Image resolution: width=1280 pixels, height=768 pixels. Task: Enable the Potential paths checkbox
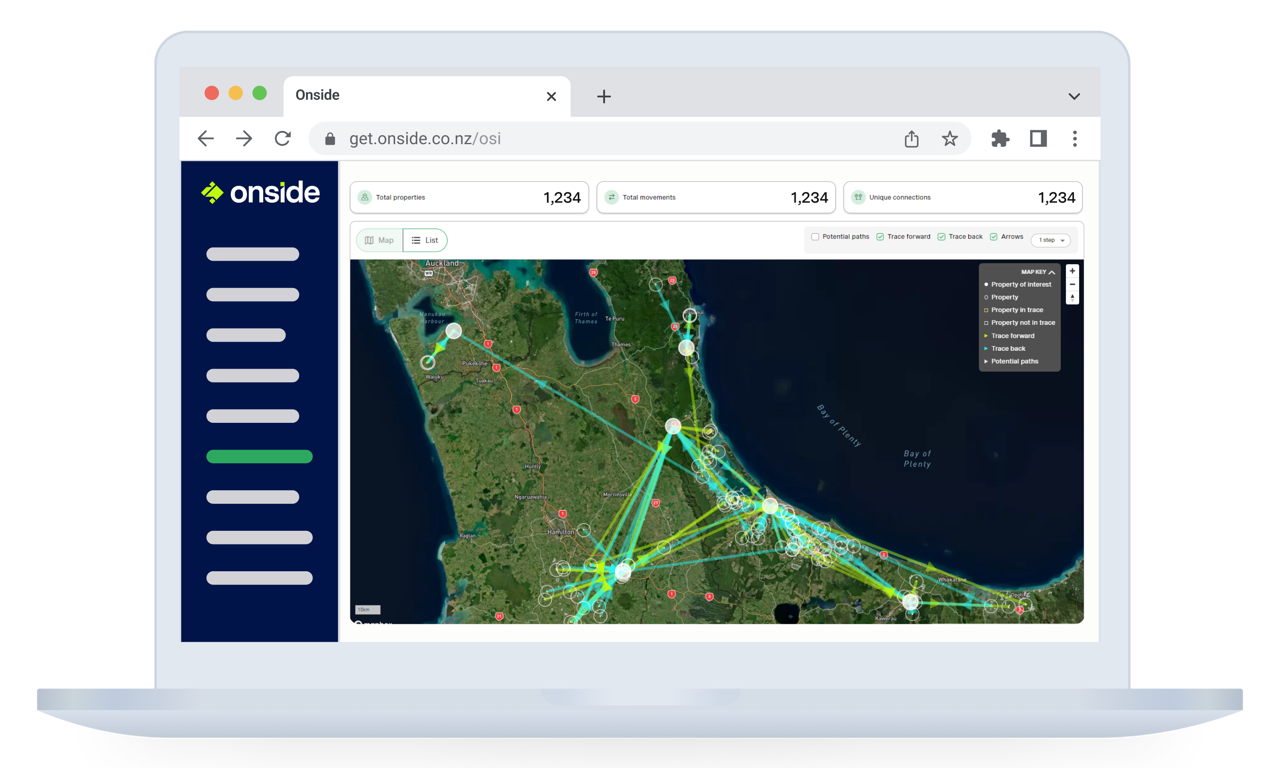point(815,237)
